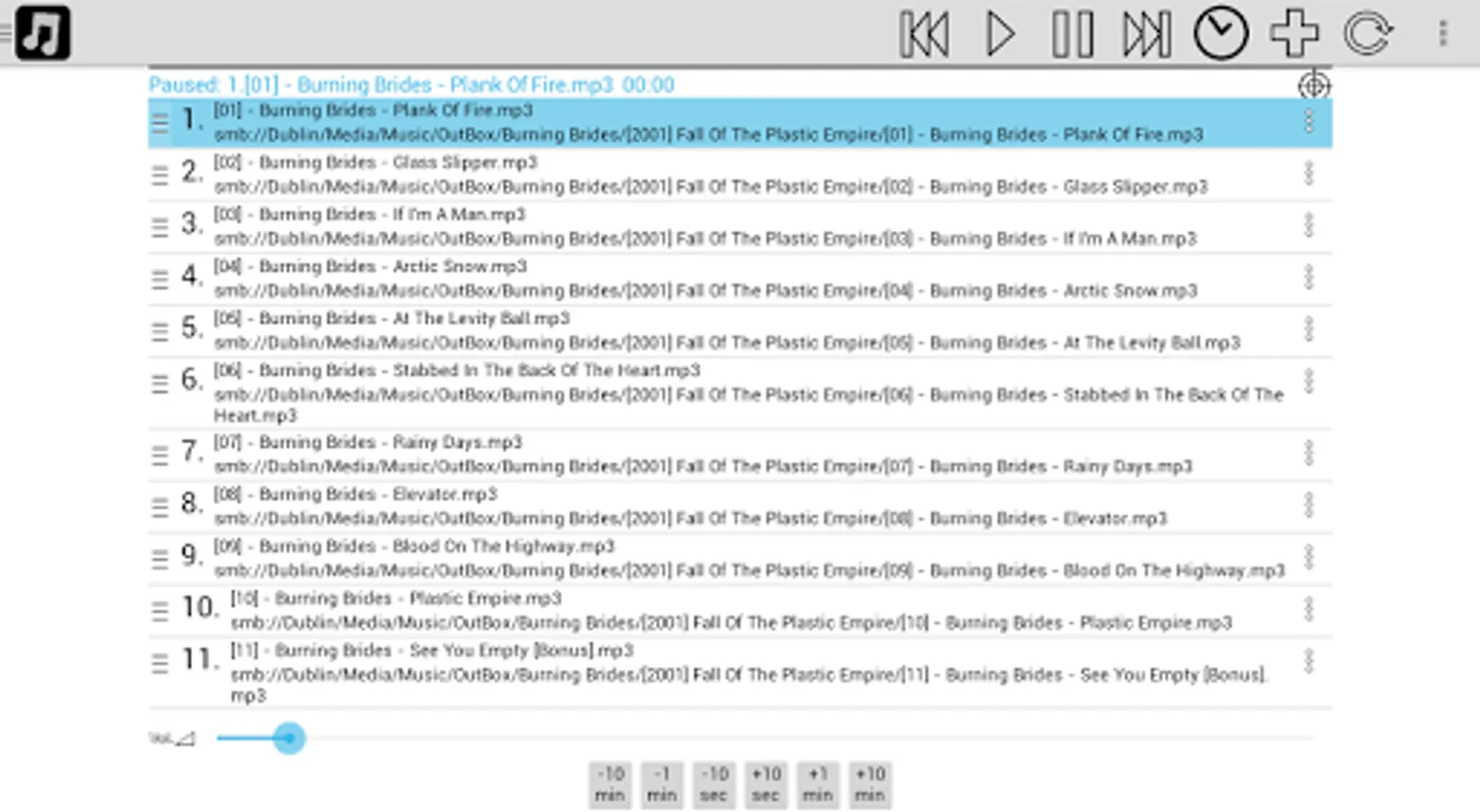Grab the reorder handle of track 11
This screenshot has height=812, width=1480.
point(160,663)
